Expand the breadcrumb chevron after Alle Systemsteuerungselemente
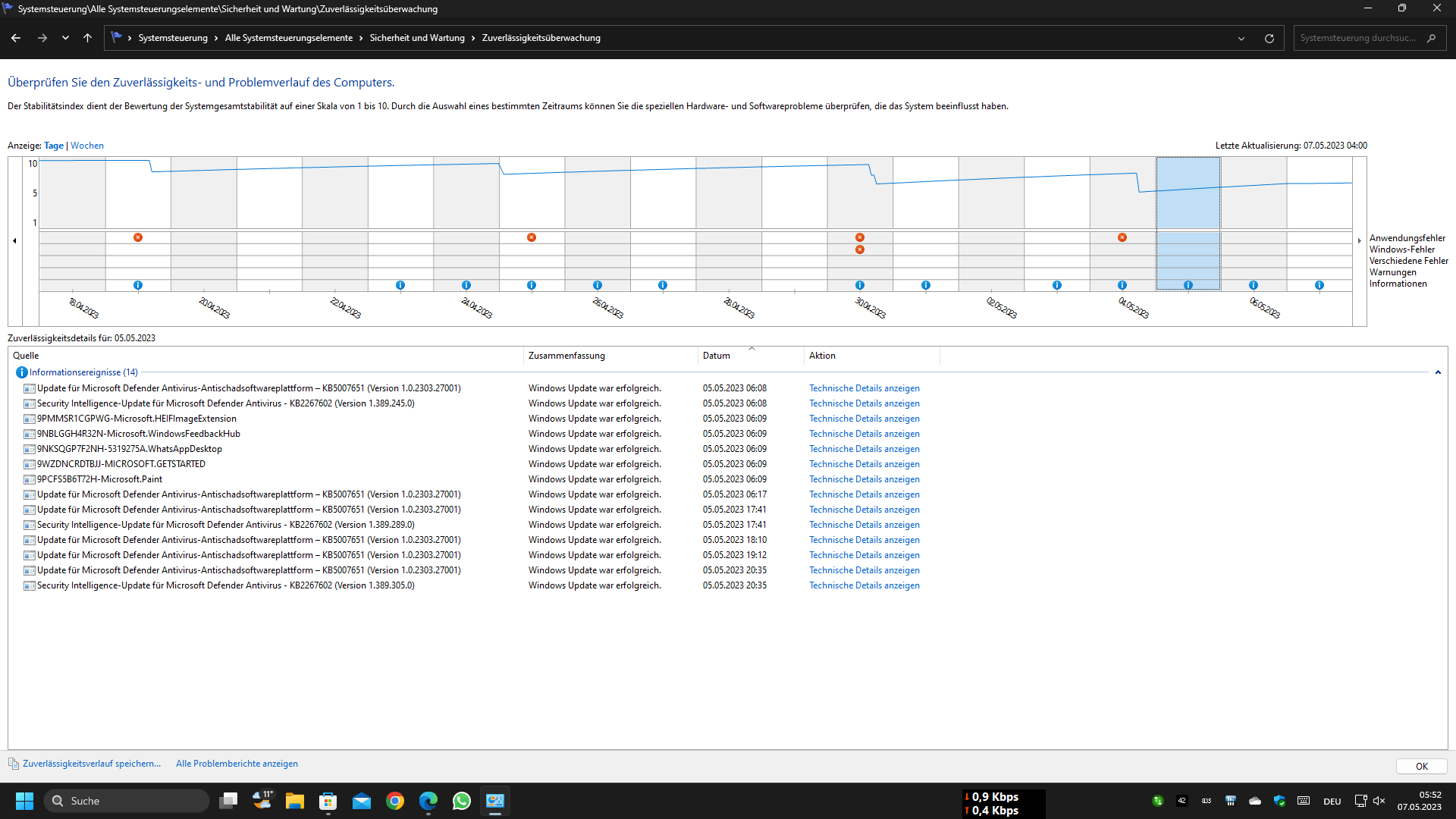Screen dimensions: 1456x819 coord(361,38)
